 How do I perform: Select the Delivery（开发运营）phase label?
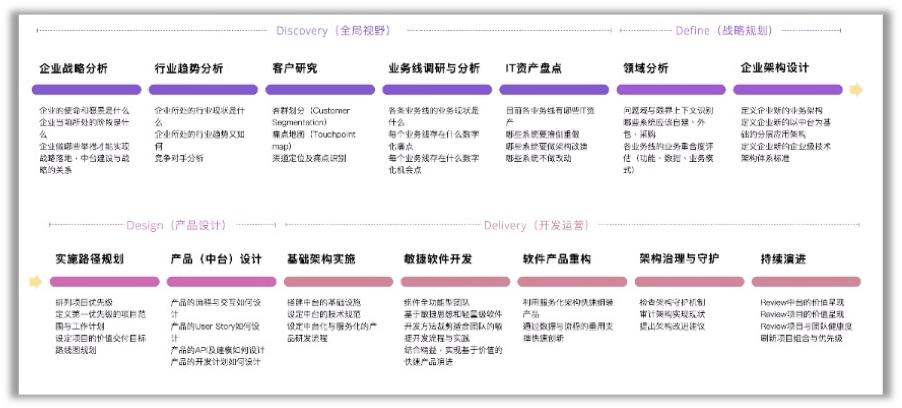pyautogui.click(x=537, y=225)
